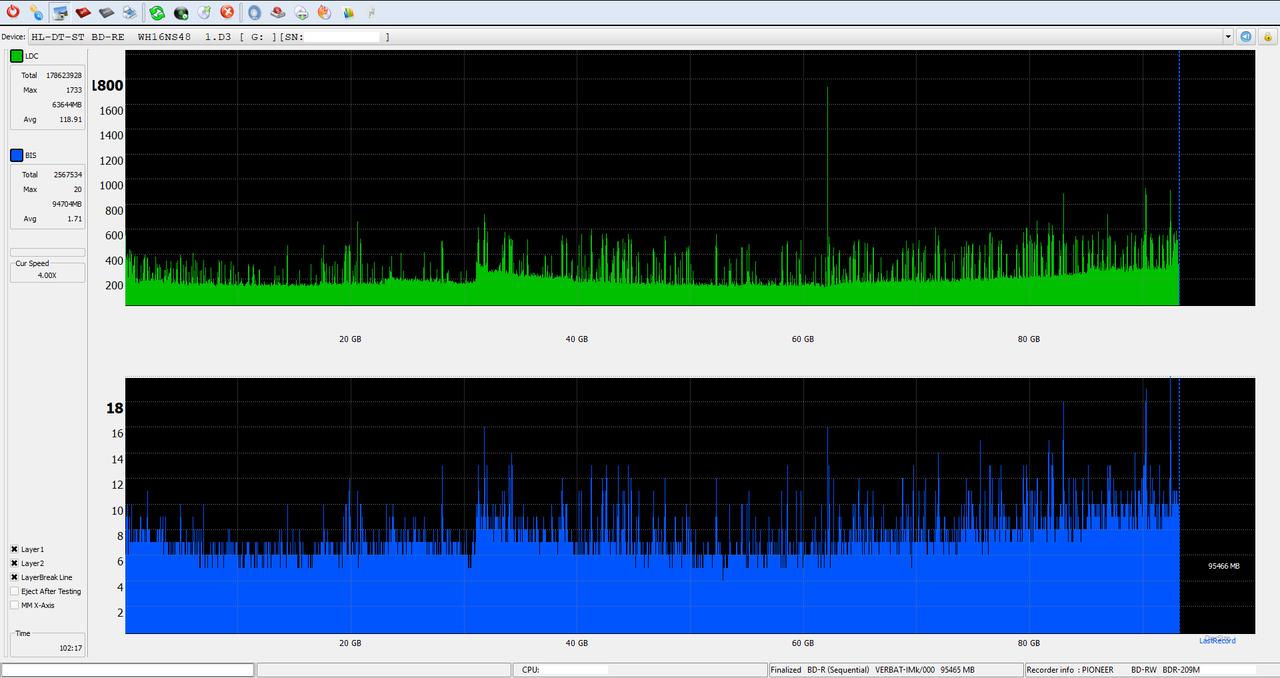Click the blue BIS color swatch

[x=17, y=155]
